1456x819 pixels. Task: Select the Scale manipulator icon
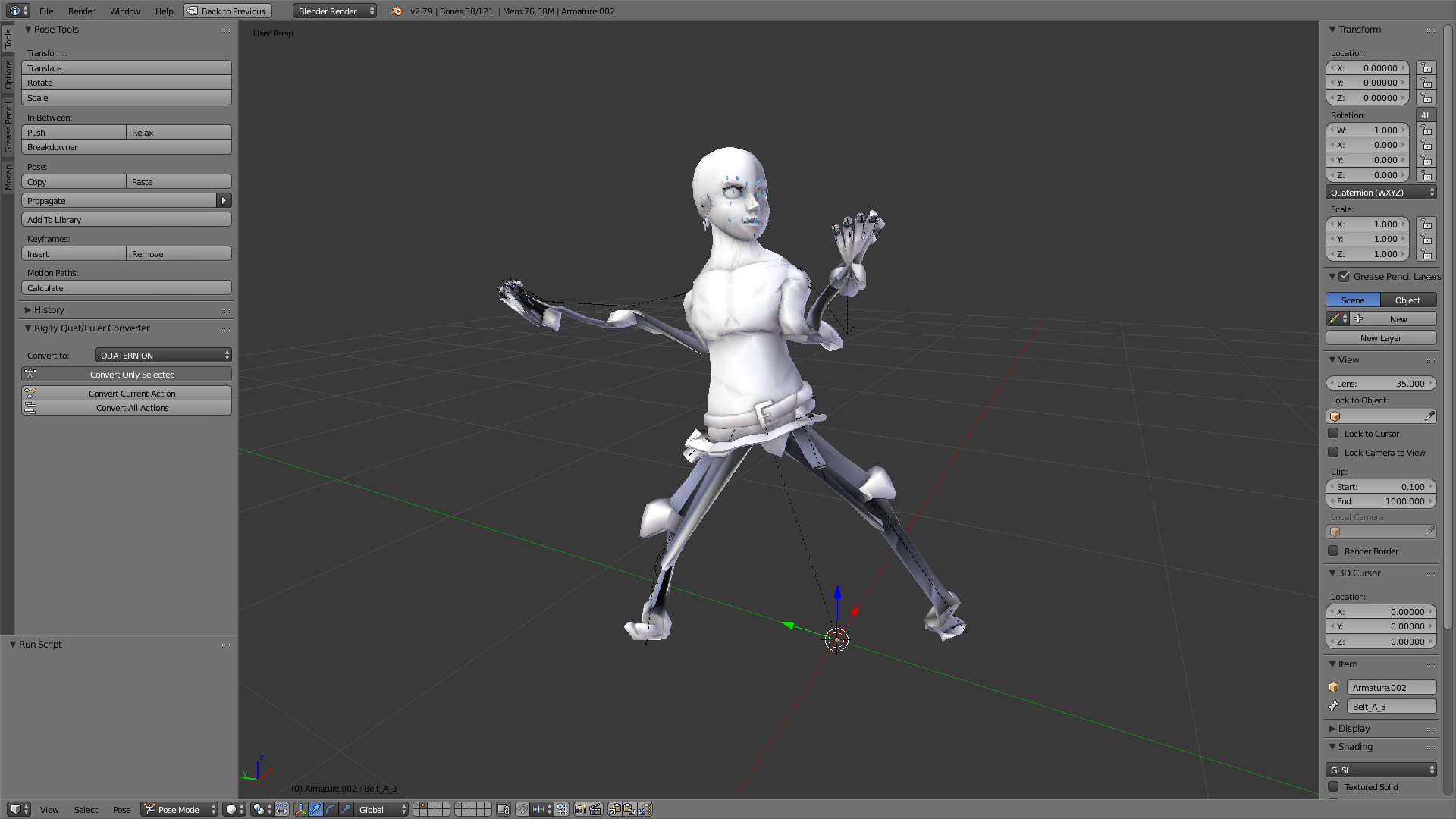click(345, 809)
